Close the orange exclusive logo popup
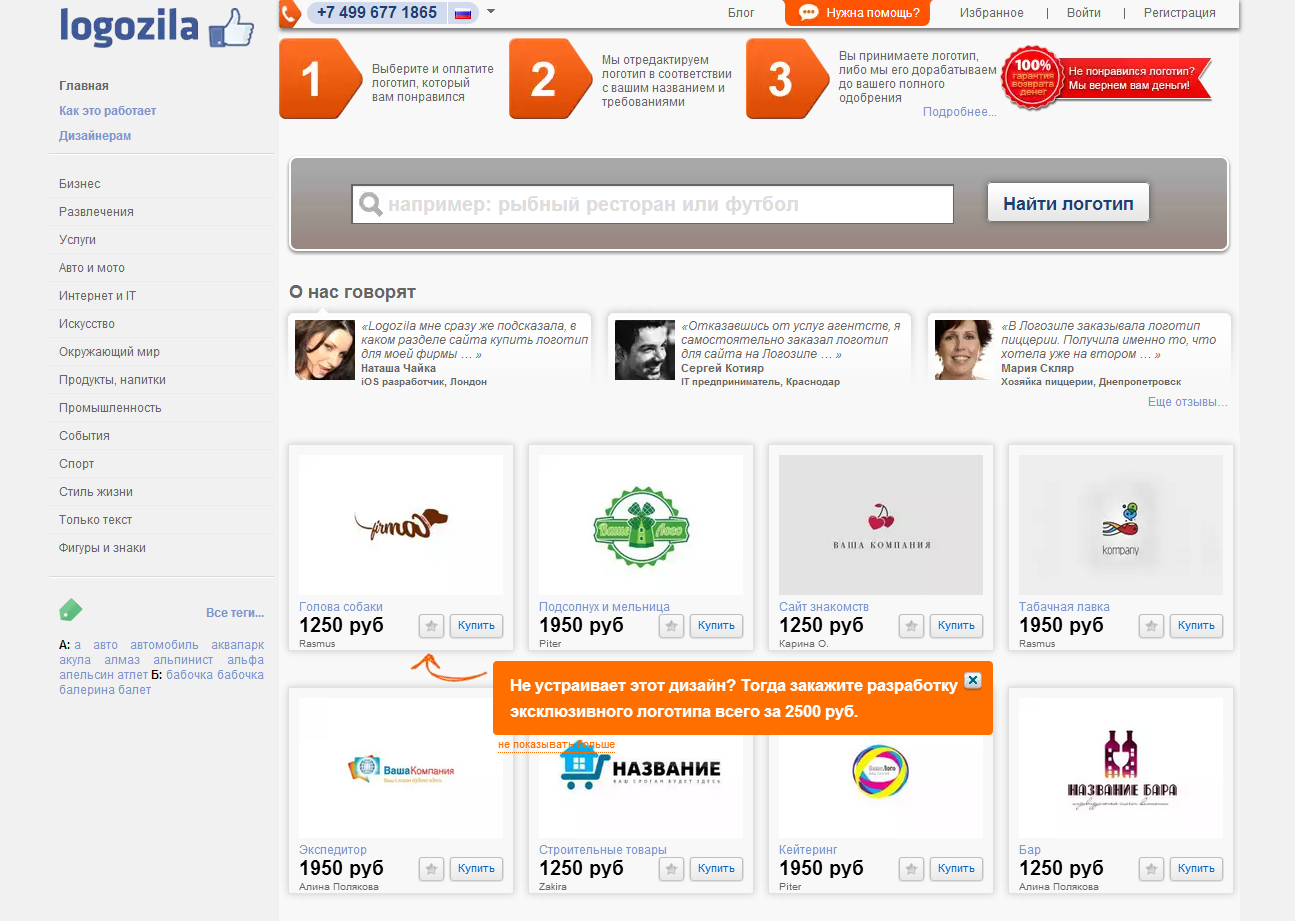The image size is (1295, 921). (x=973, y=681)
